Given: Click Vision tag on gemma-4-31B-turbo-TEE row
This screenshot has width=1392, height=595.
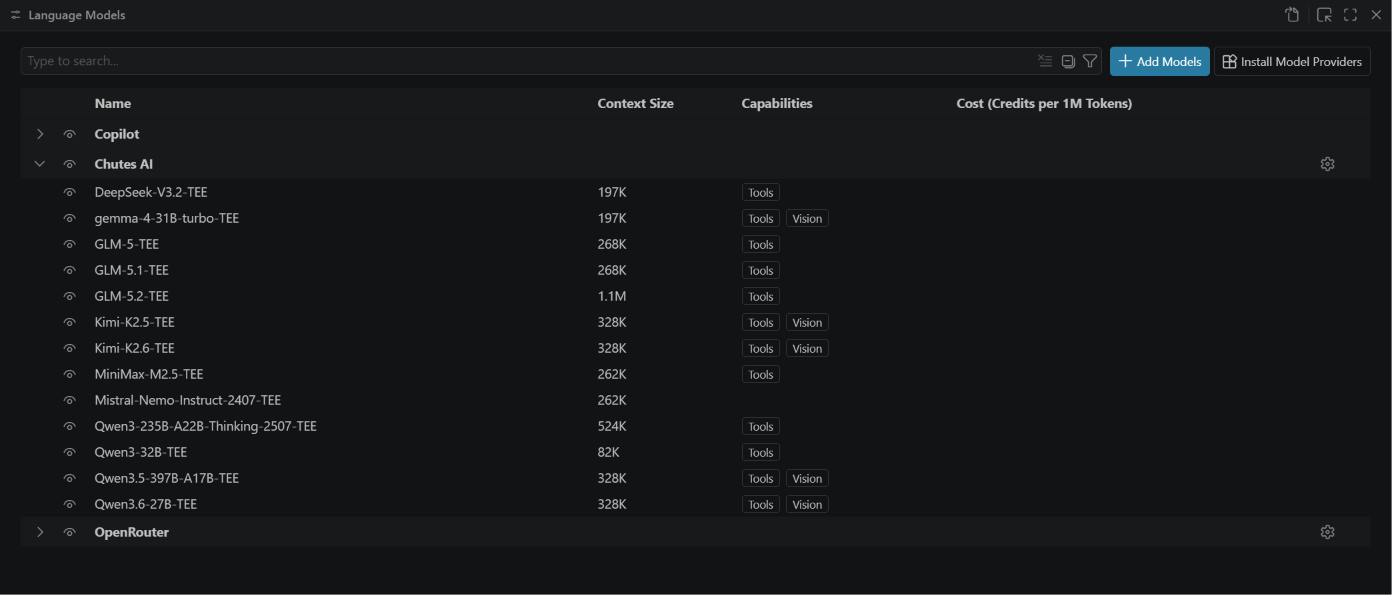Looking at the screenshot, I should [x=807, y=218].
